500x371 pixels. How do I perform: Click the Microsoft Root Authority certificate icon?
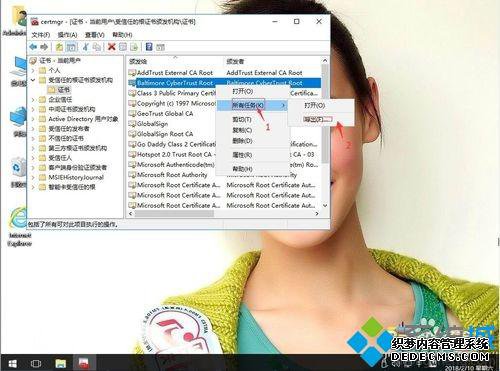tap(132, 175)
